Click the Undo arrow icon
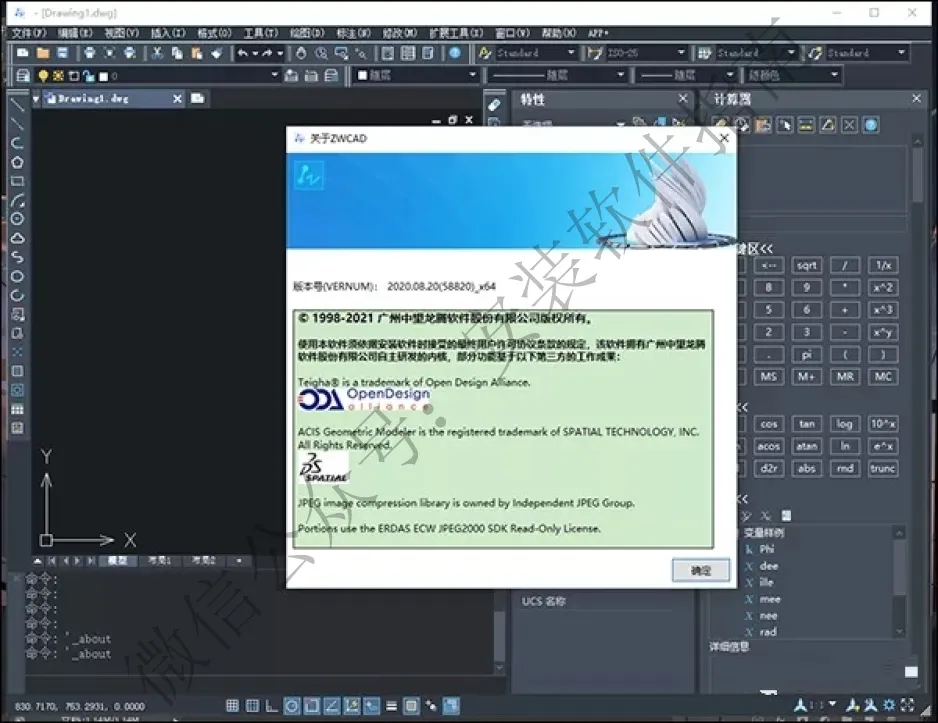This screenshot has height=723, width=938. [242, 53]
